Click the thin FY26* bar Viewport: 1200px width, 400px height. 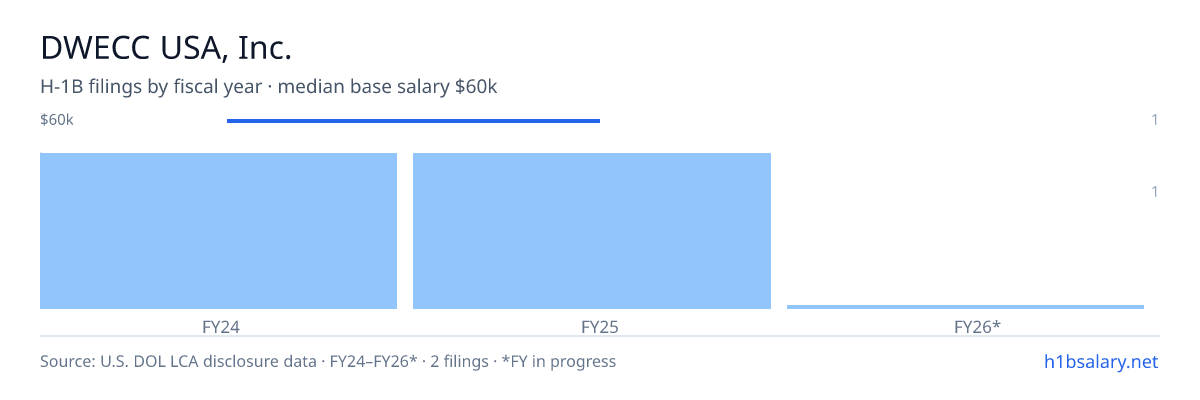coord(965,307)
